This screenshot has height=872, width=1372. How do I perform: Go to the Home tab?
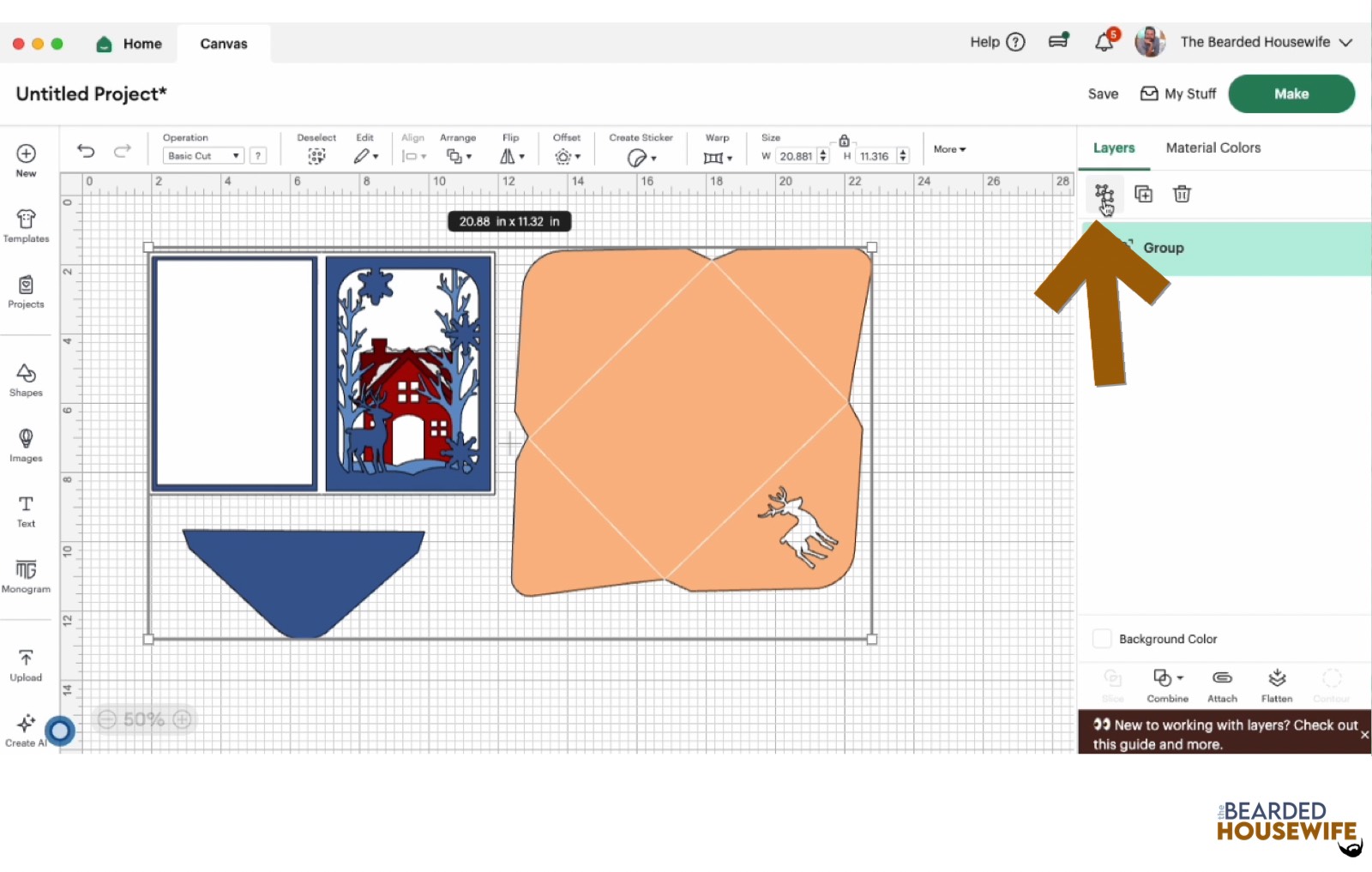click(129, 43)
